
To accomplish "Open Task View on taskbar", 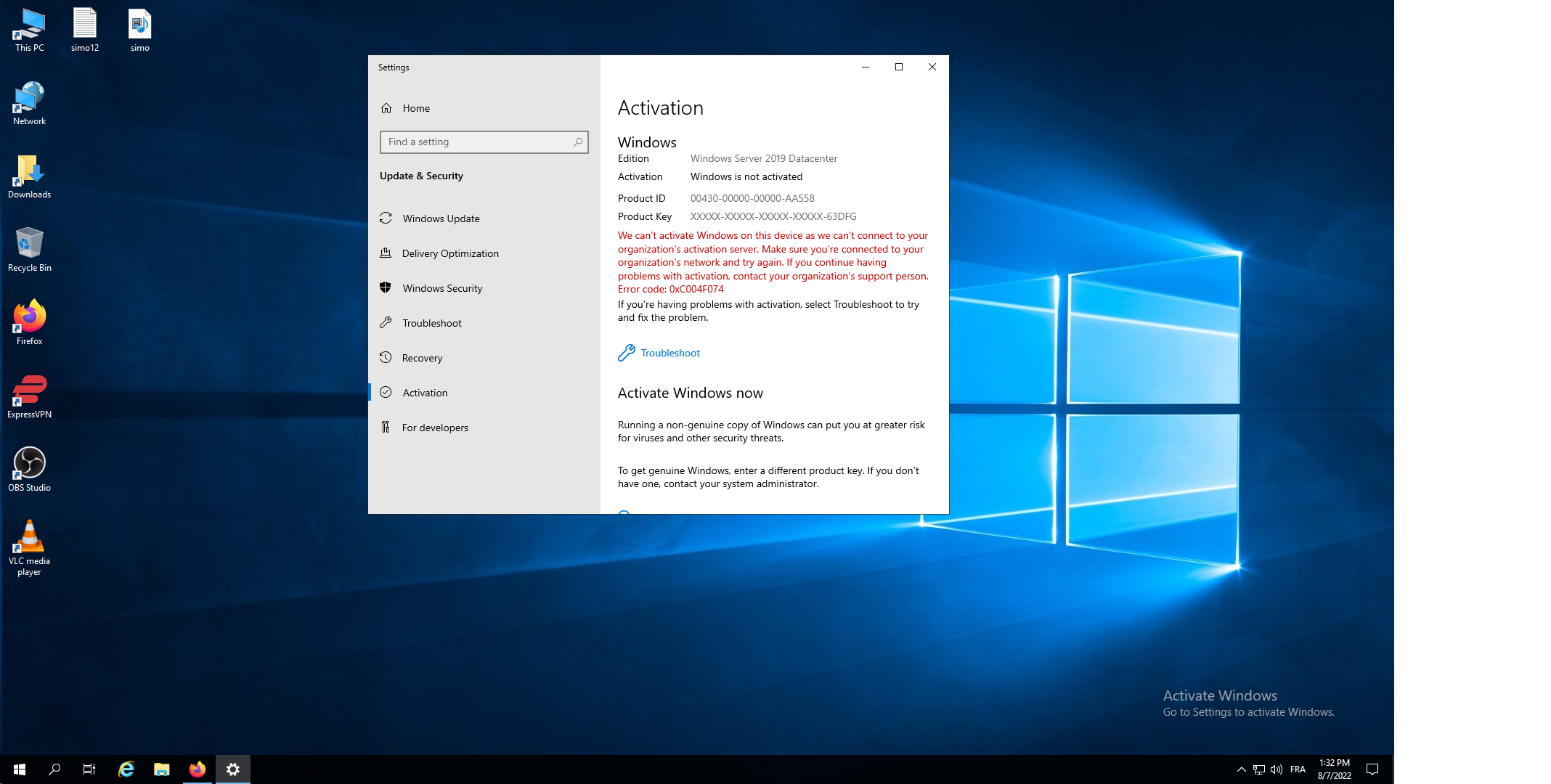I will pos(89,769).
